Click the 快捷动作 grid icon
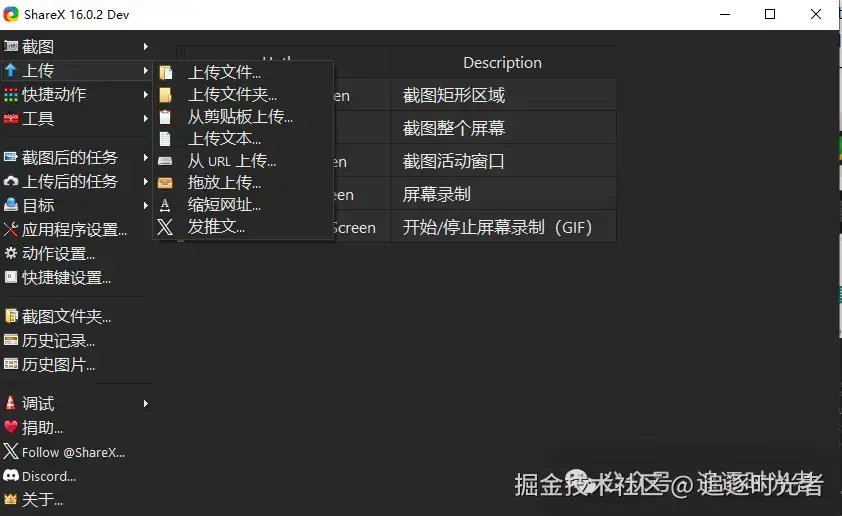Screen dimensions: 842x516 [x=11, y=95]
